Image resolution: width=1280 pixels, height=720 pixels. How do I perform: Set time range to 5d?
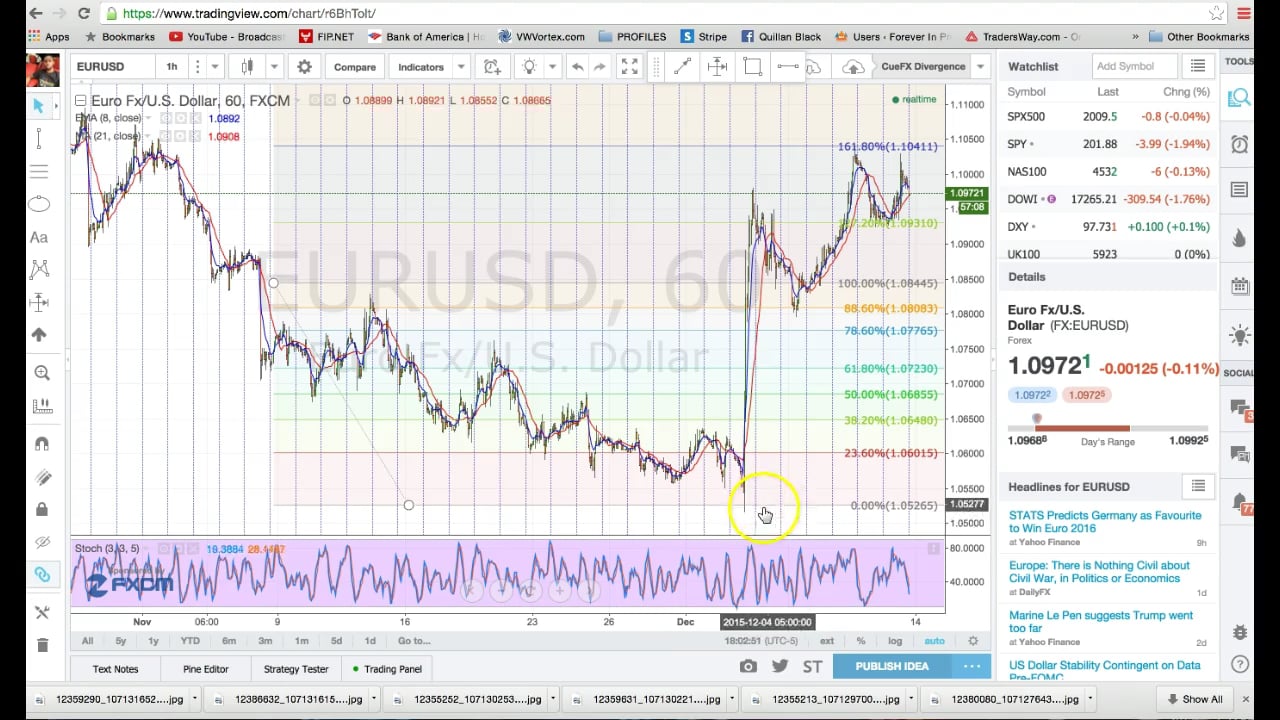point(336,641)
